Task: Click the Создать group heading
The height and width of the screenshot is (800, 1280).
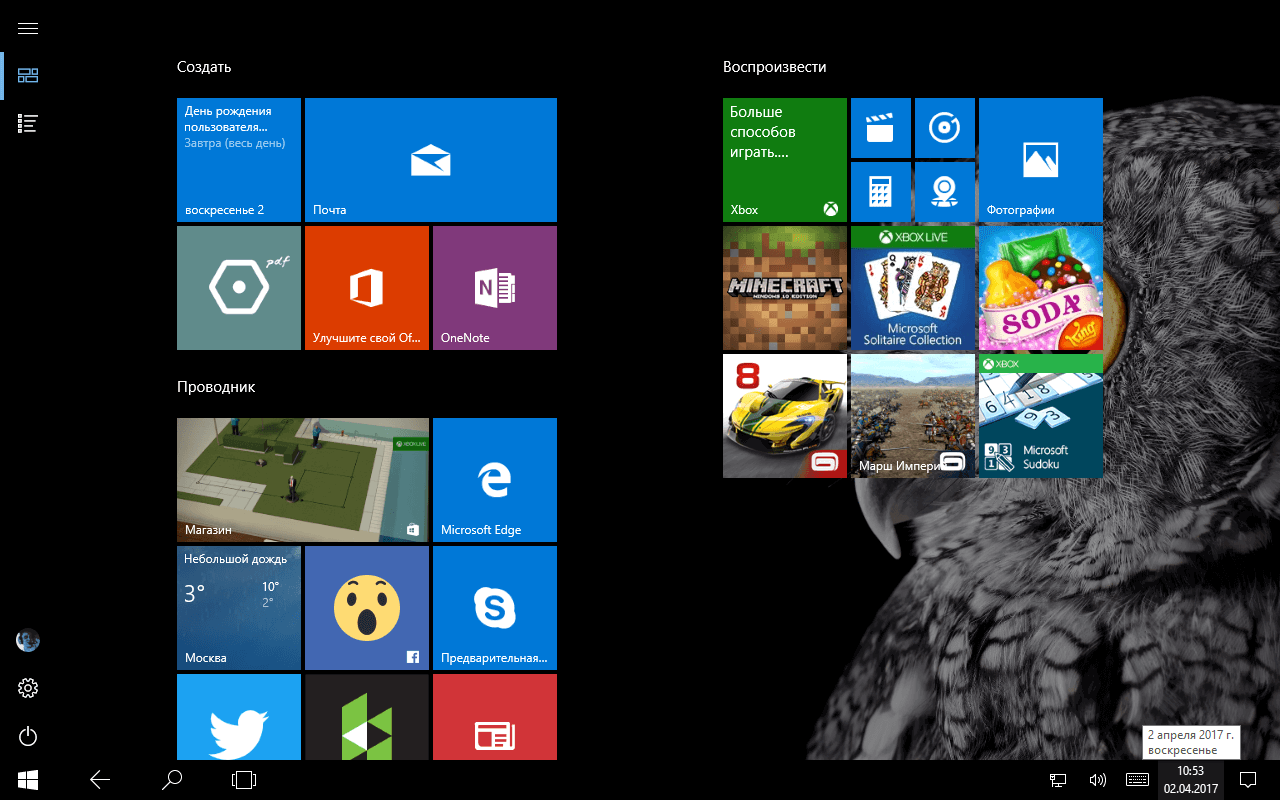Action: click(204, 67)
